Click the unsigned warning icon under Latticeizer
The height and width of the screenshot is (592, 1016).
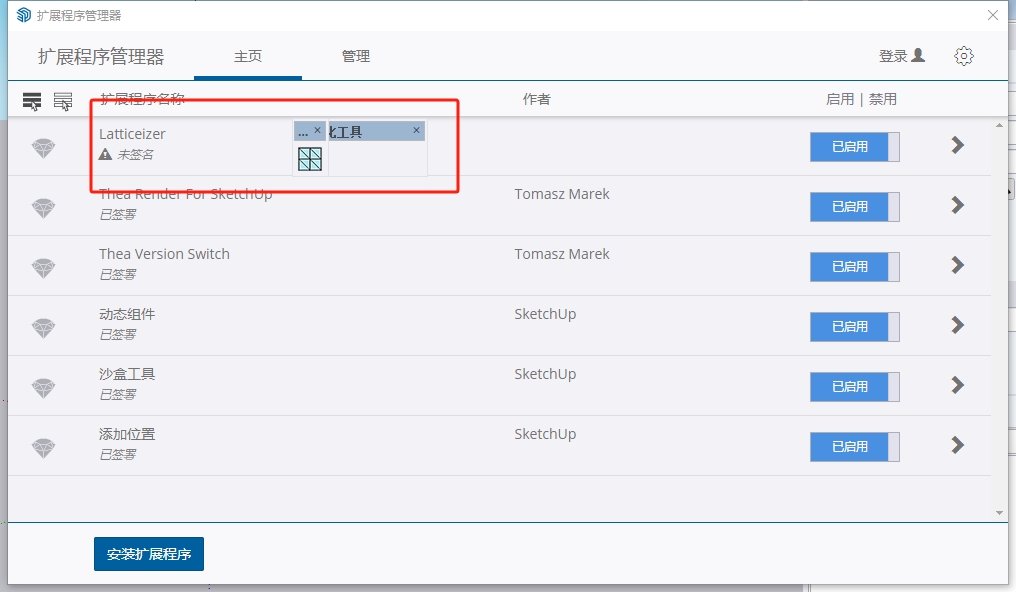[105, 154]
